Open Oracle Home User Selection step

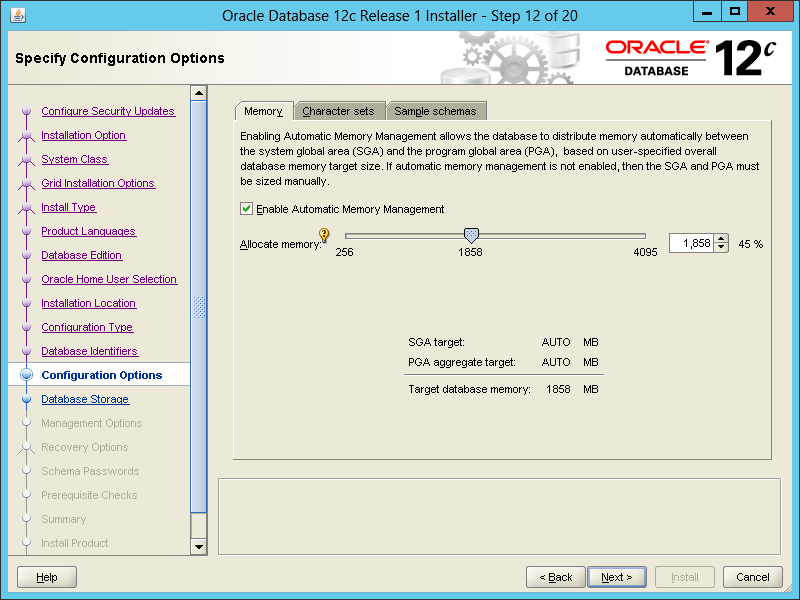pyautogui.click(x=109, y=279)
